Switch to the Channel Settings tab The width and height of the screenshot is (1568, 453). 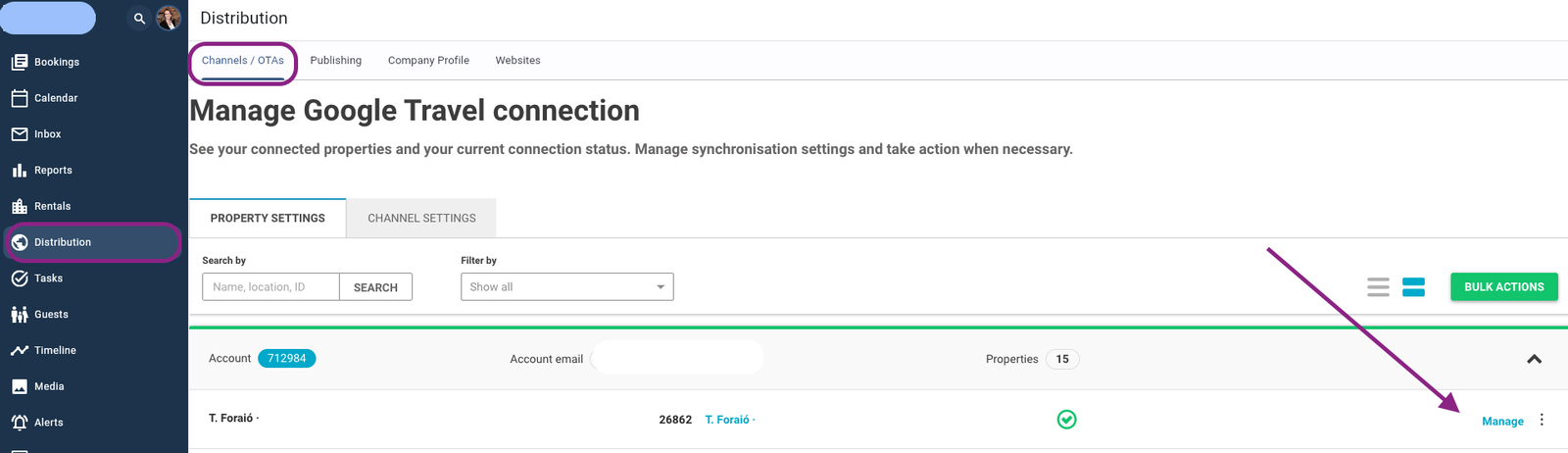pyautogui.click(x=421, y=218)
